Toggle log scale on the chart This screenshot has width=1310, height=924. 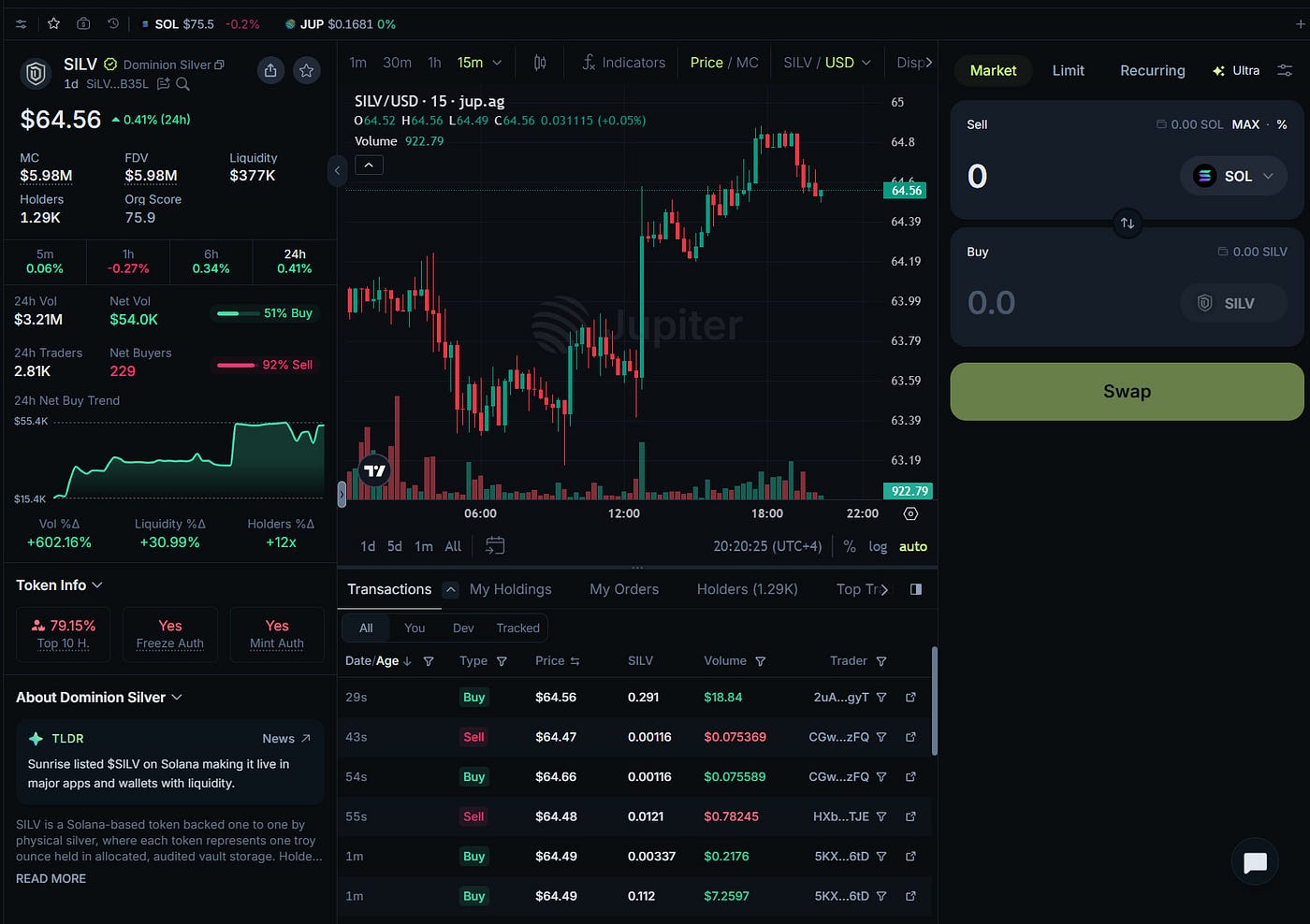(878, 546)
